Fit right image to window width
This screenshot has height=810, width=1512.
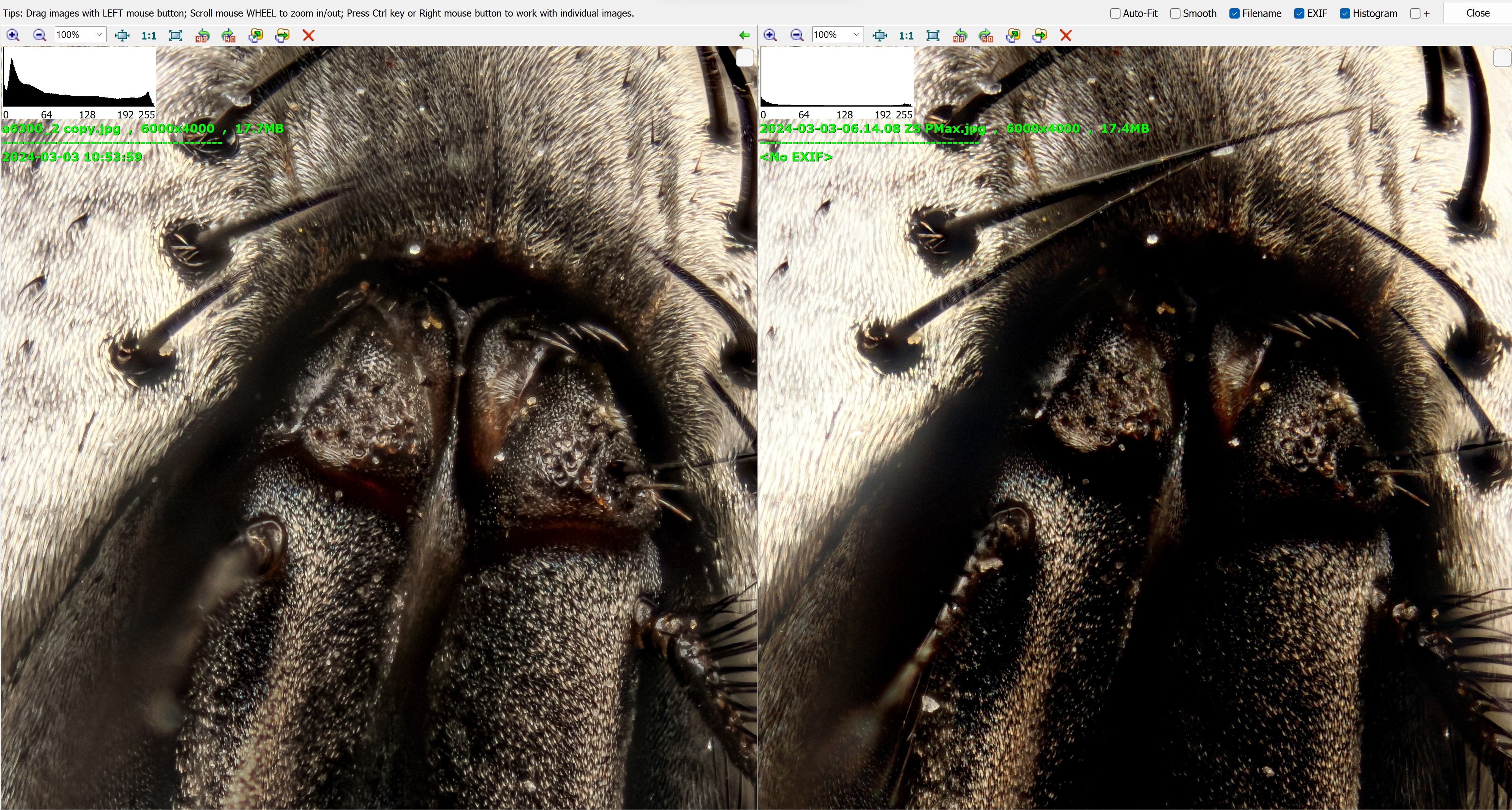pyautogui.click(x=879, y=35)
